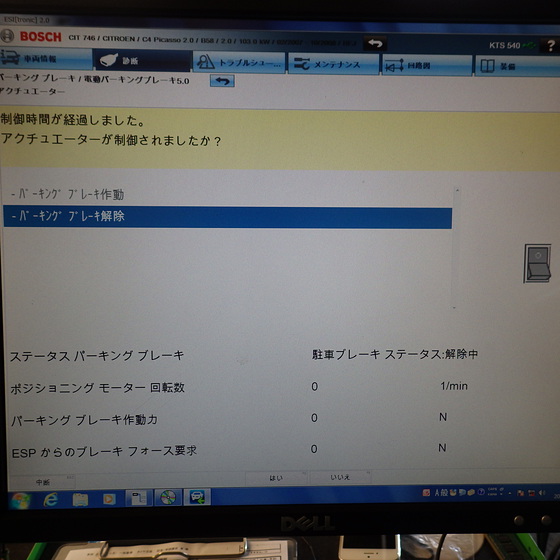Click the rocker switch actuator icon
This screenshot has height=560, width=560.
click(x=538, y=264)
